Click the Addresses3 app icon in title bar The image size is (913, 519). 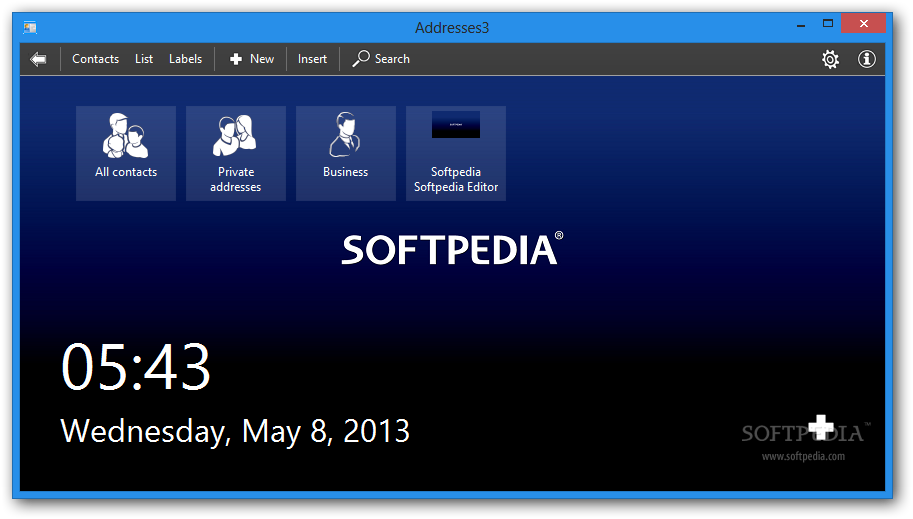[x=30, y=27]
